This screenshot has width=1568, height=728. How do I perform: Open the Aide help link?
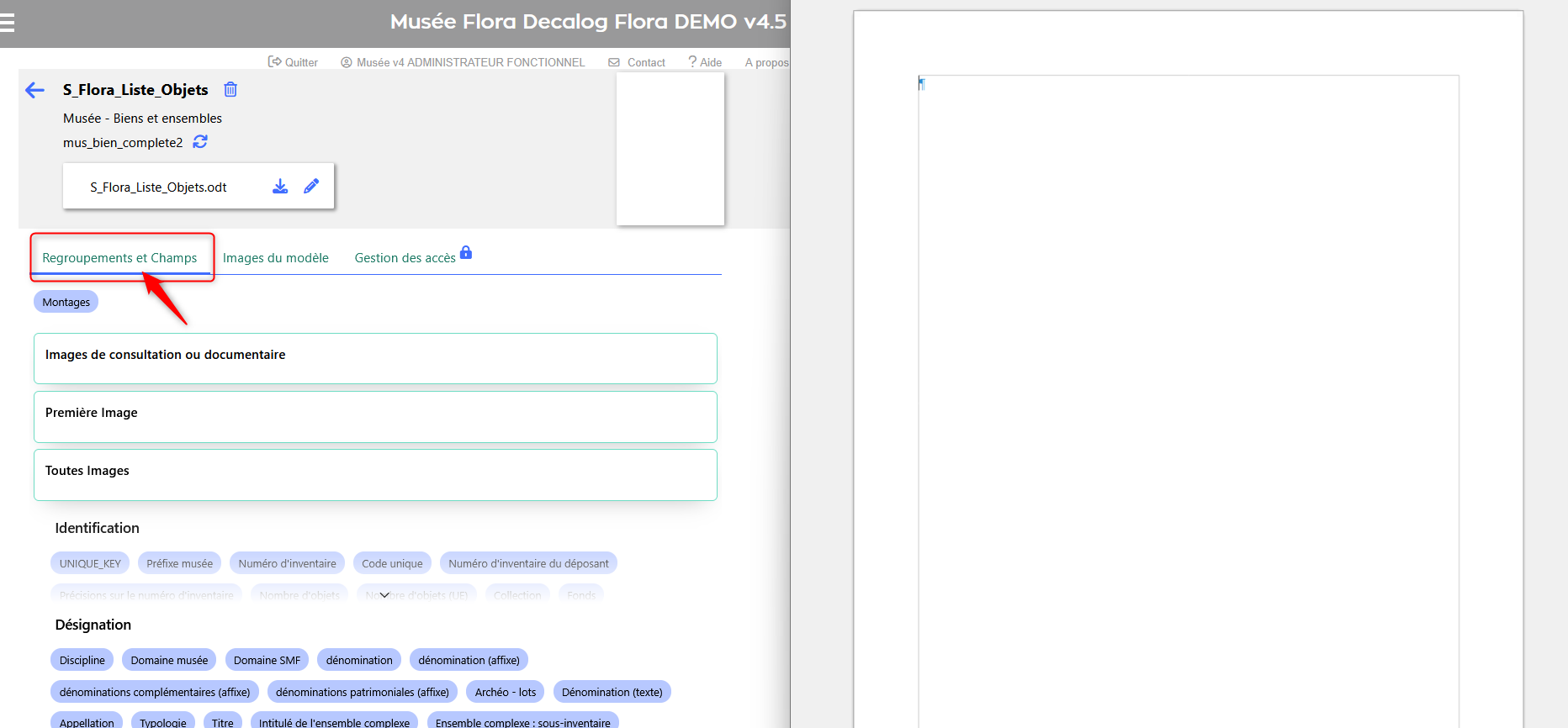[x=705, y=62]
